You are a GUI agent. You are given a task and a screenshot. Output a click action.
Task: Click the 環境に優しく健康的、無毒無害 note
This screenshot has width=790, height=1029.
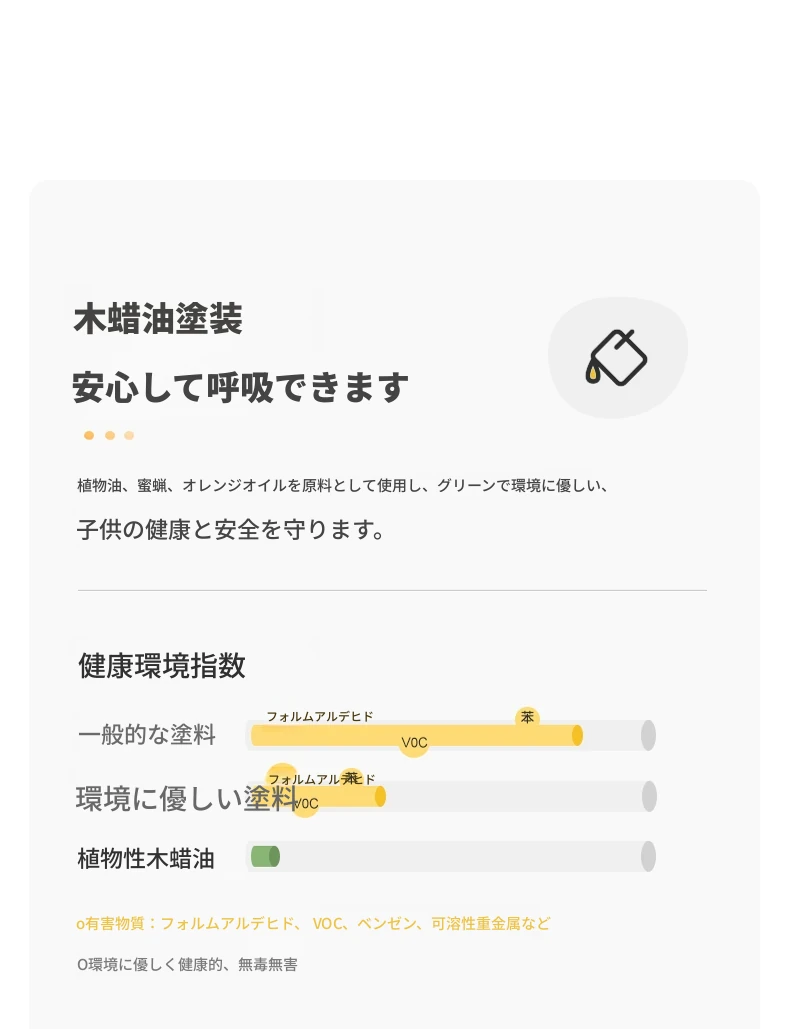[x=187, y=965]
